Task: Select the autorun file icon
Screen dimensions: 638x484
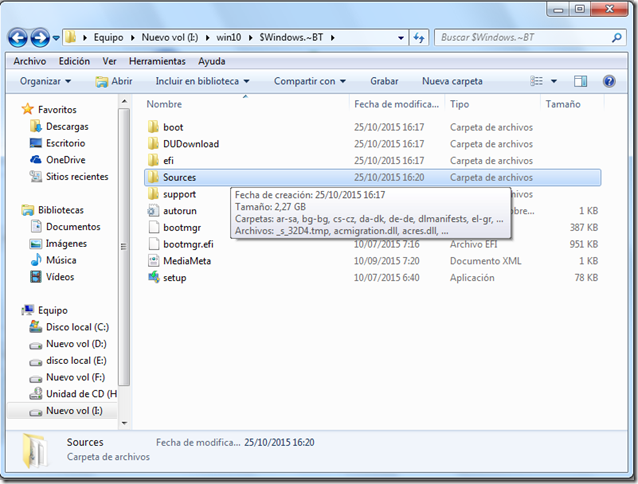Action: click(153, 211)
